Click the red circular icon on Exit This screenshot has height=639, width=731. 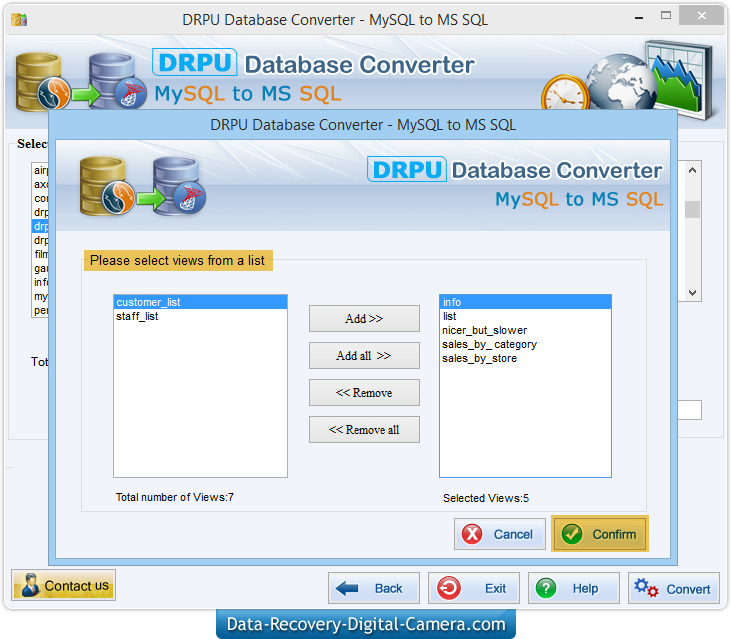pyautogui.click(x=448, y=588)
